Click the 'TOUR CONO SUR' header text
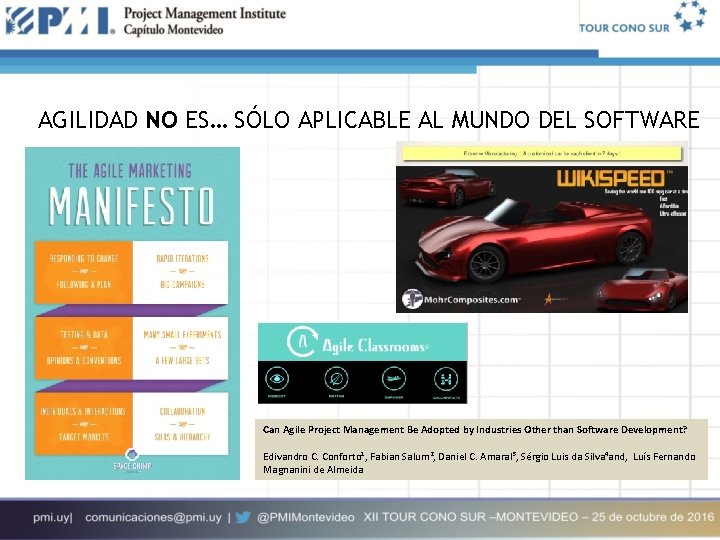Screen dimensions: 720x540 pyautogui.click(x=624, y=28)
